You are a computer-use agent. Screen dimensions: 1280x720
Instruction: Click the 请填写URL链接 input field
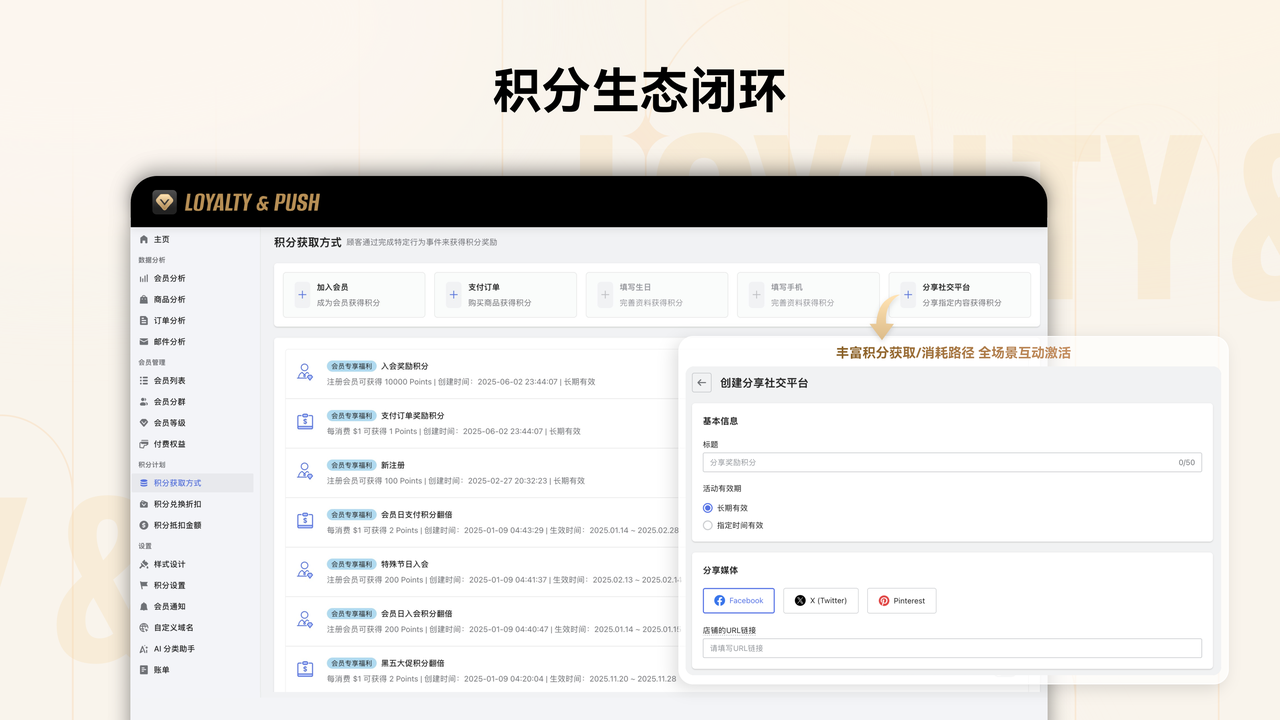(x=950, y=648)
